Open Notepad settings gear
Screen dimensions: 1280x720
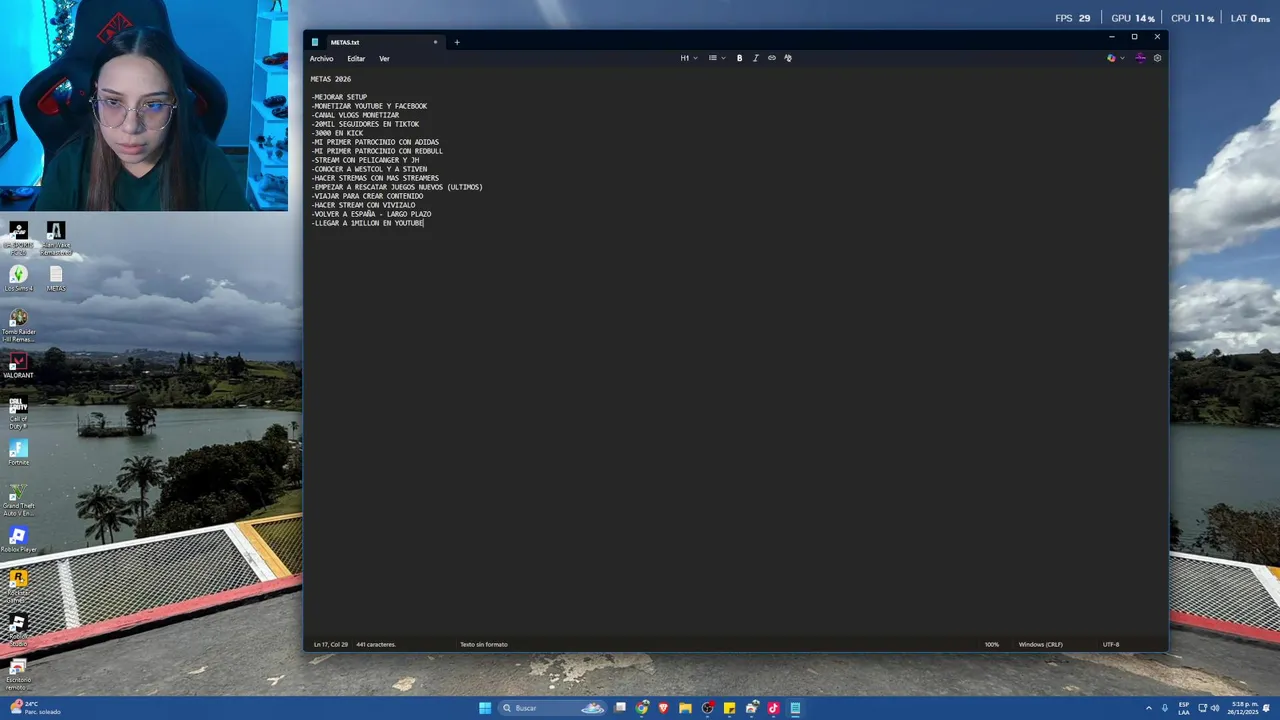tap(1157, 58)
